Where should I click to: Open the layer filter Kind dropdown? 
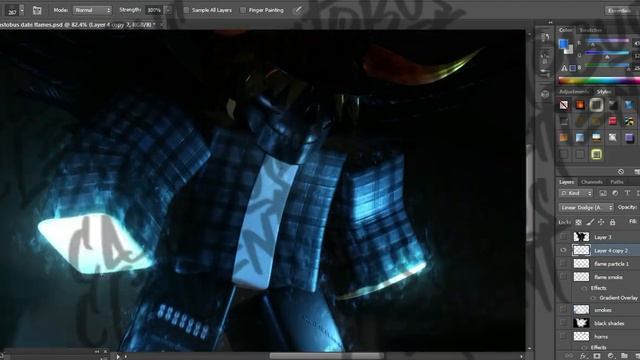pos(576,193)
